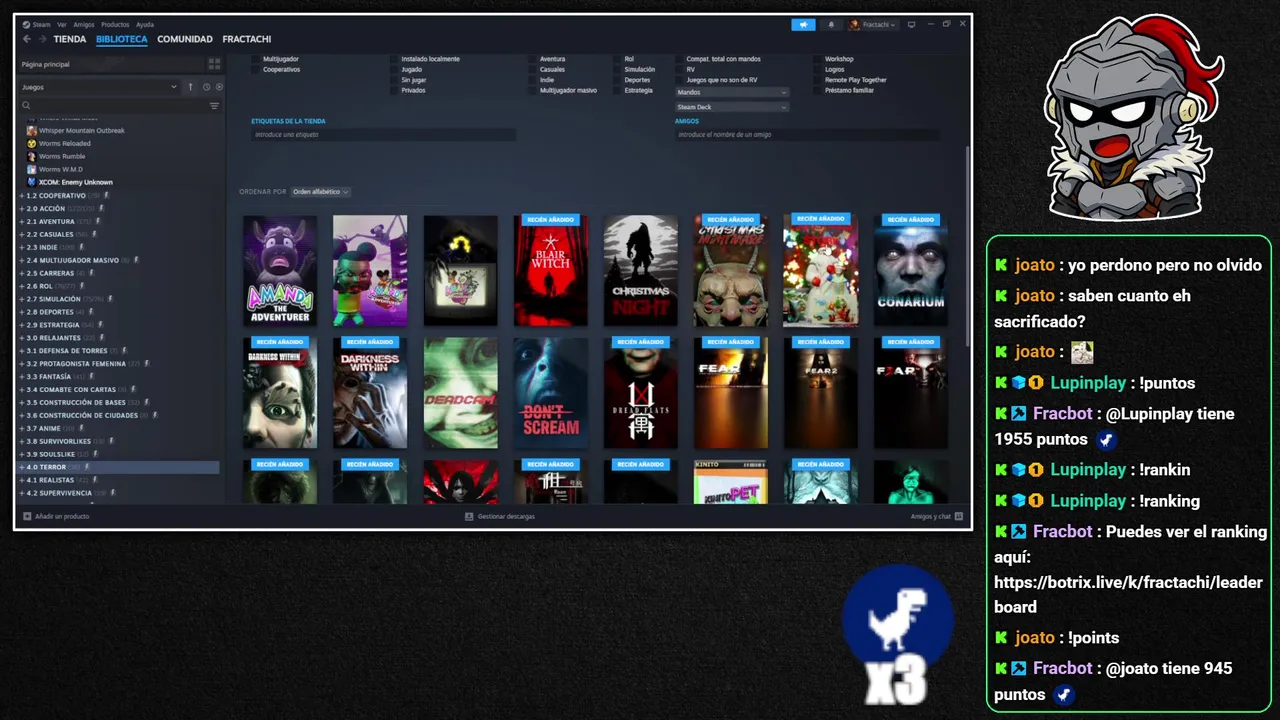The image size is (1280, 720).
Task: Click Amigos y chat button
Action: coord(937,516)
